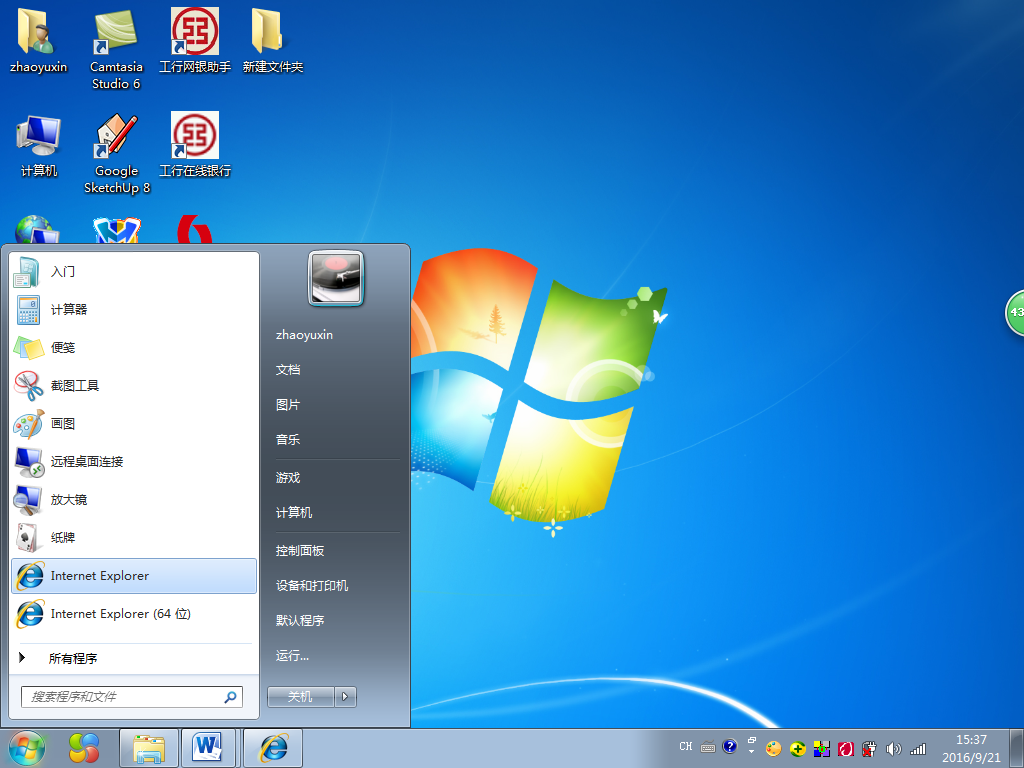Open the volume speaker tray icon

pos(893,748)
